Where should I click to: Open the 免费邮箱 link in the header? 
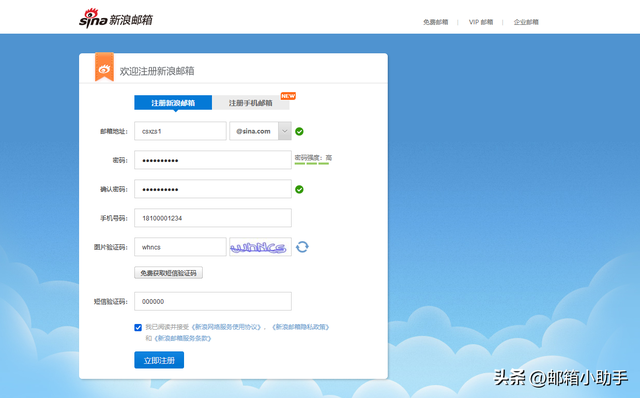(x=436, y=22)
